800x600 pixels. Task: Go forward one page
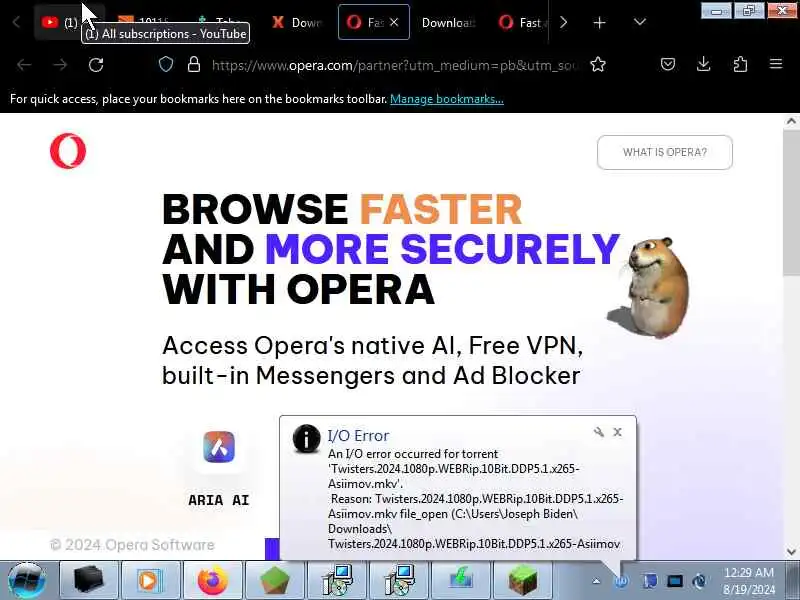(60, 65)
